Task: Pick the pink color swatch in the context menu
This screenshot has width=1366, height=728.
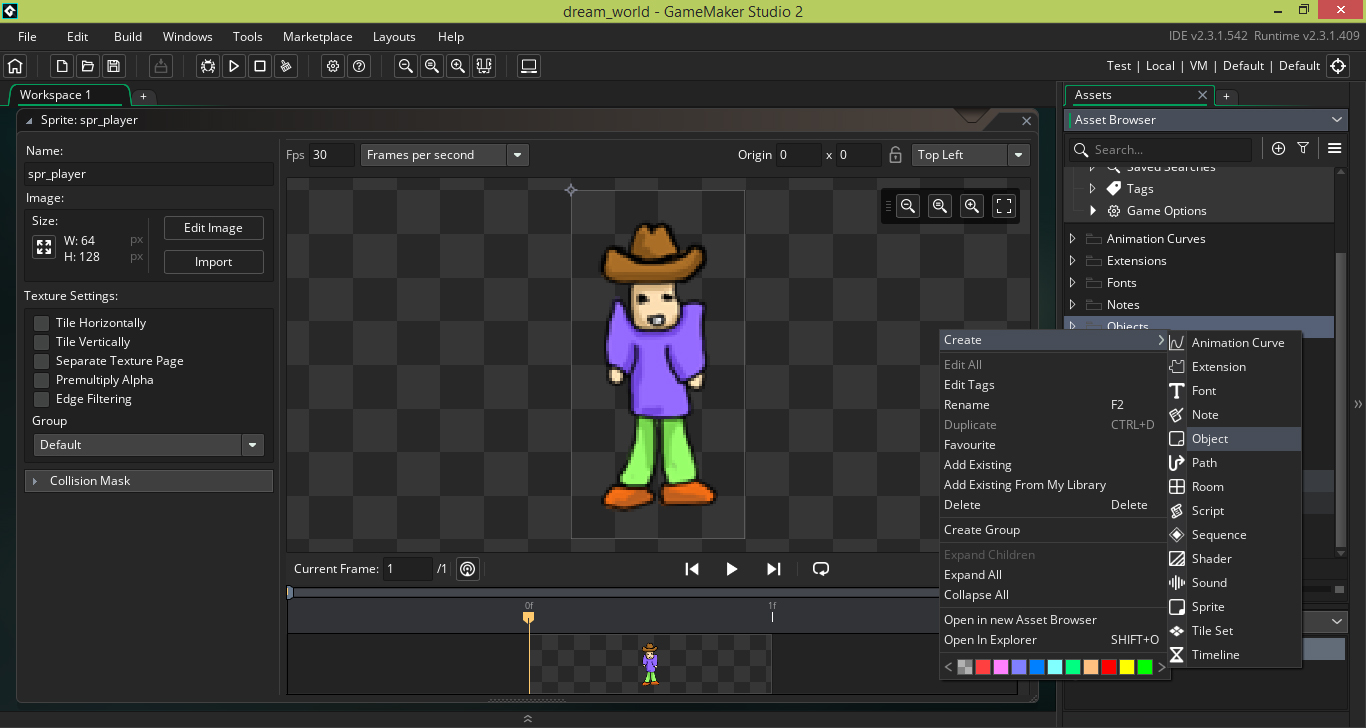Action: (x=1001, y=667)
